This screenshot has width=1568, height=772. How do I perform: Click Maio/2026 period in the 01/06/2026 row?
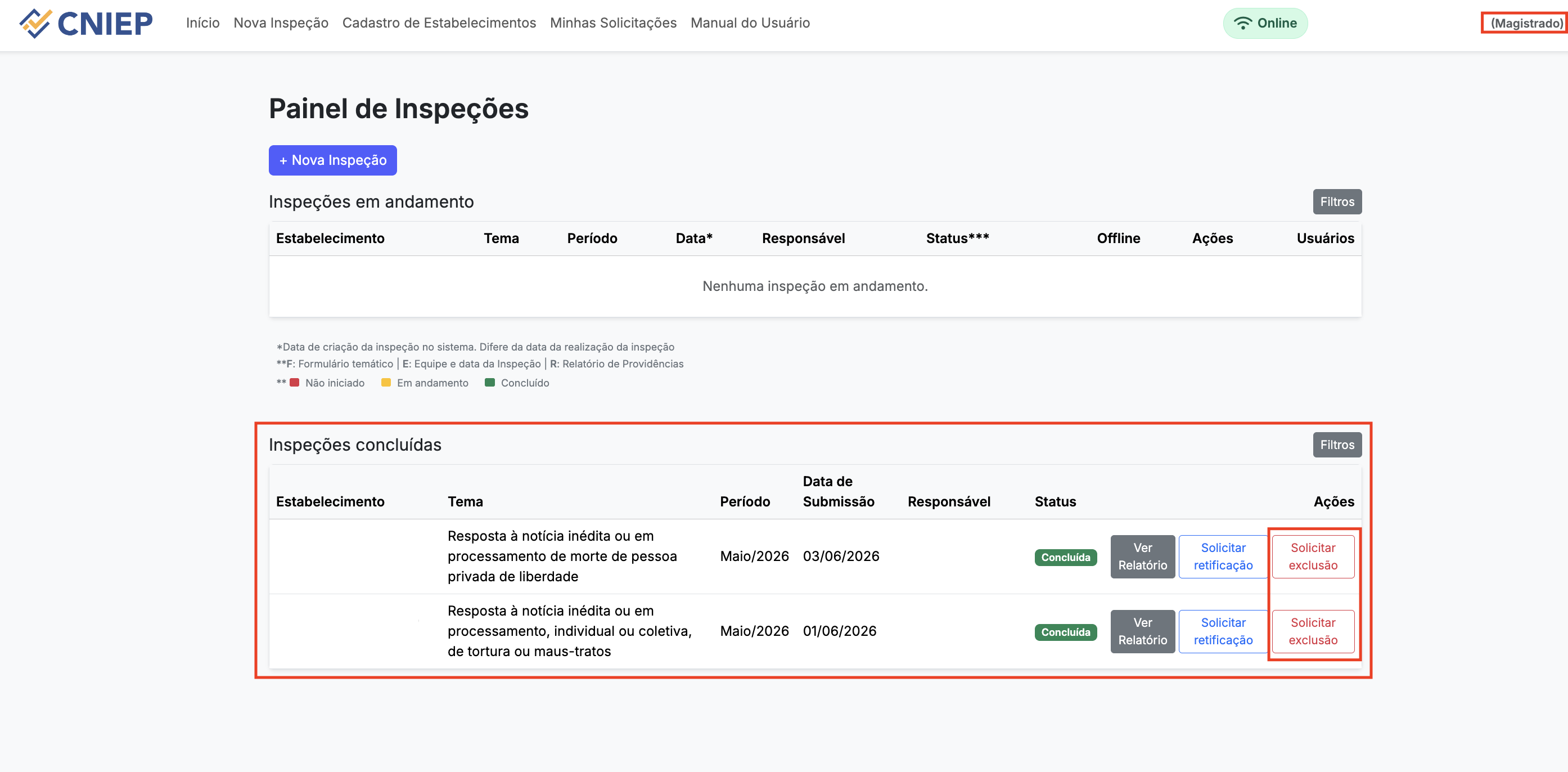coord(754,631)
